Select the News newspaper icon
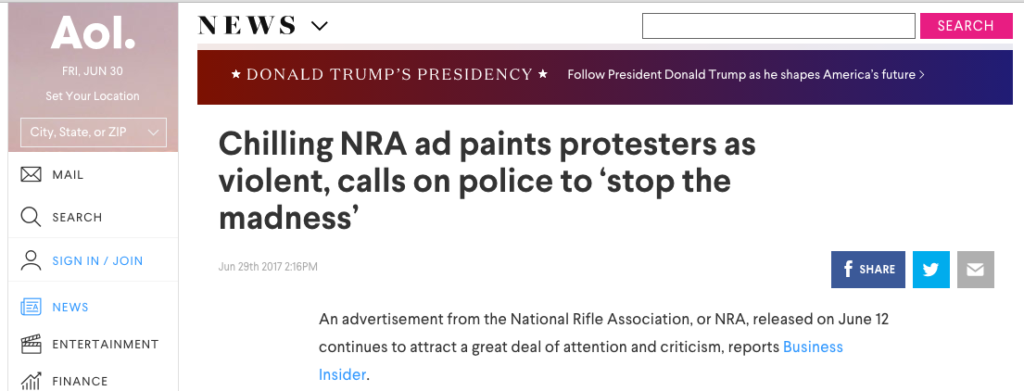Screen dimensions: 1024x391 pos(31,307)
